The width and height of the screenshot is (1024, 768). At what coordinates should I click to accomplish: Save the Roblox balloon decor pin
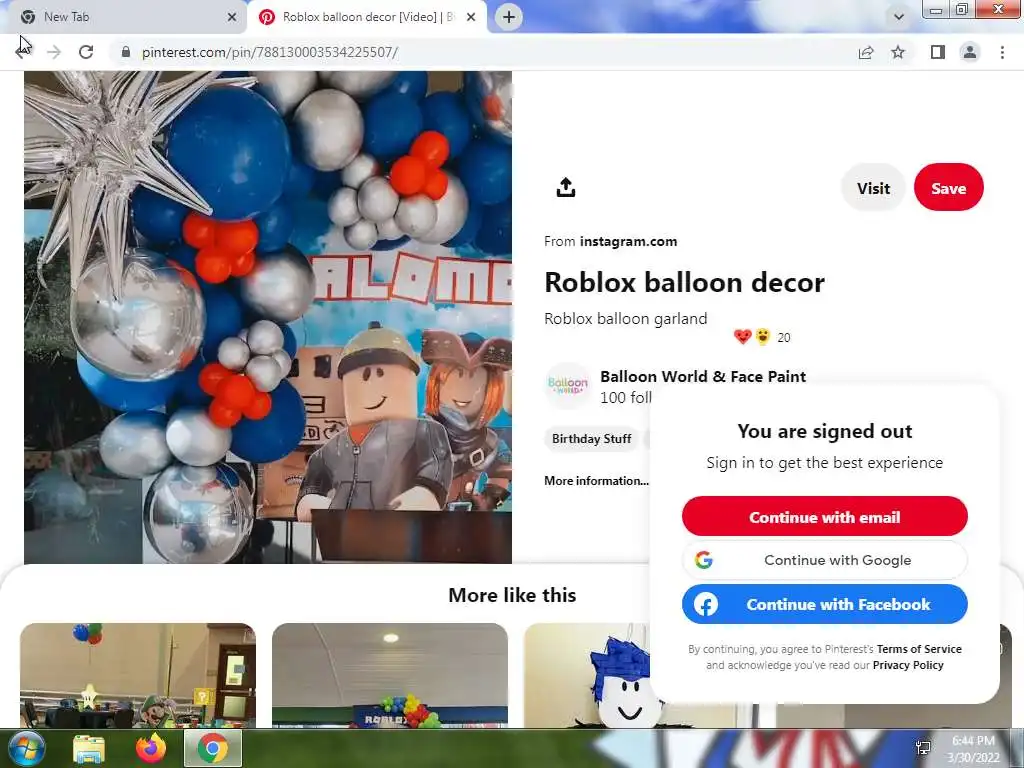click(x=948, y=188)
